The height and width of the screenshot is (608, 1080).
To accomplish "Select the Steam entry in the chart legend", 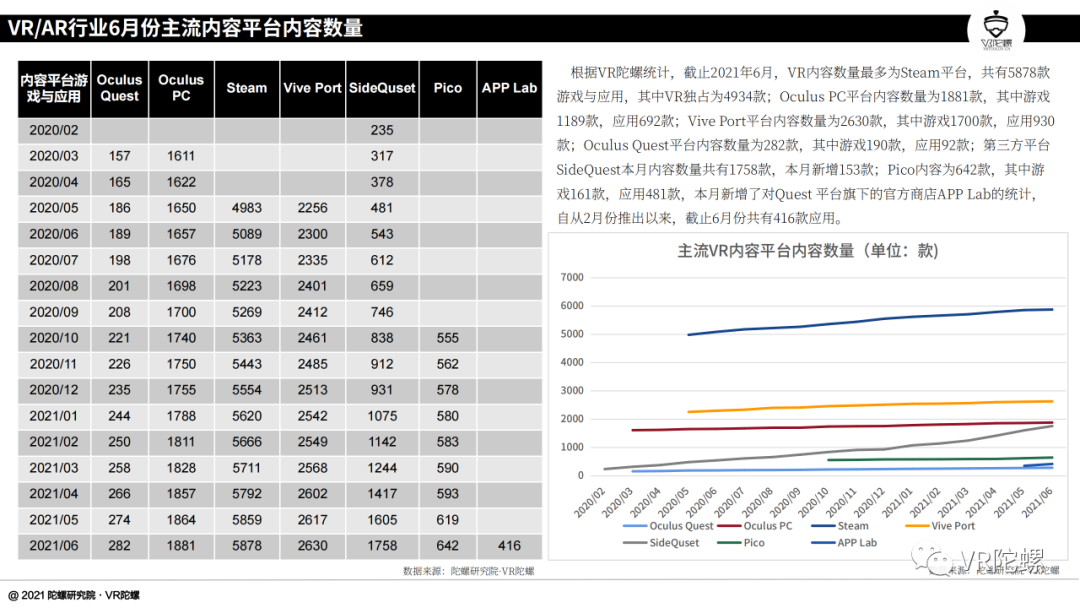I will [x=840, y=526].
